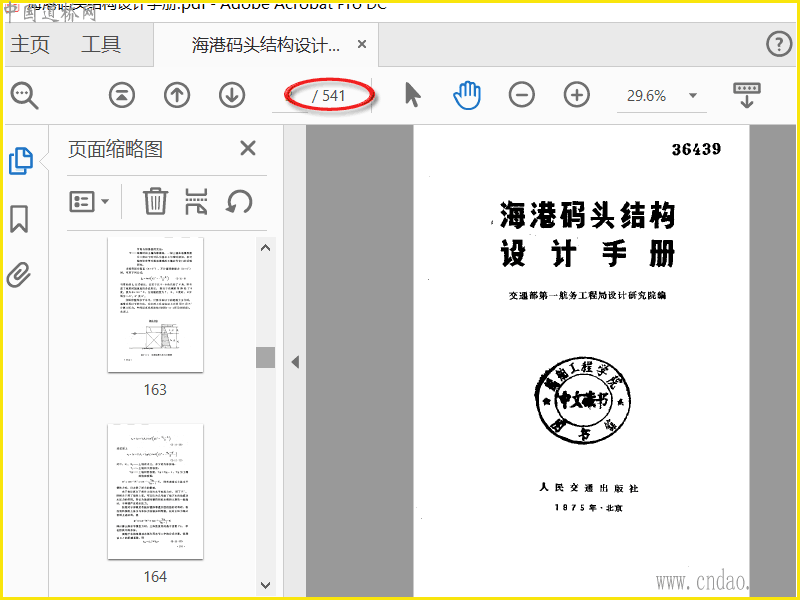Image resolution: width=800 pixels, height=600 pixels.
Task: Open the attachments paperclip panel
Action: (x=19, y=276)
